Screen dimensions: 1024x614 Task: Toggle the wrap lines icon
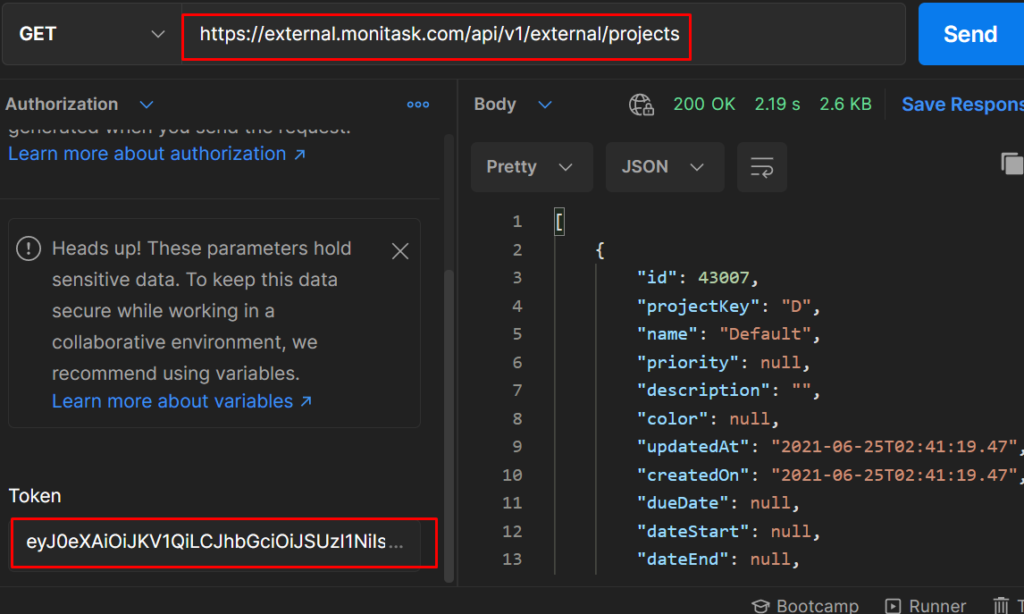pos(761,167)
